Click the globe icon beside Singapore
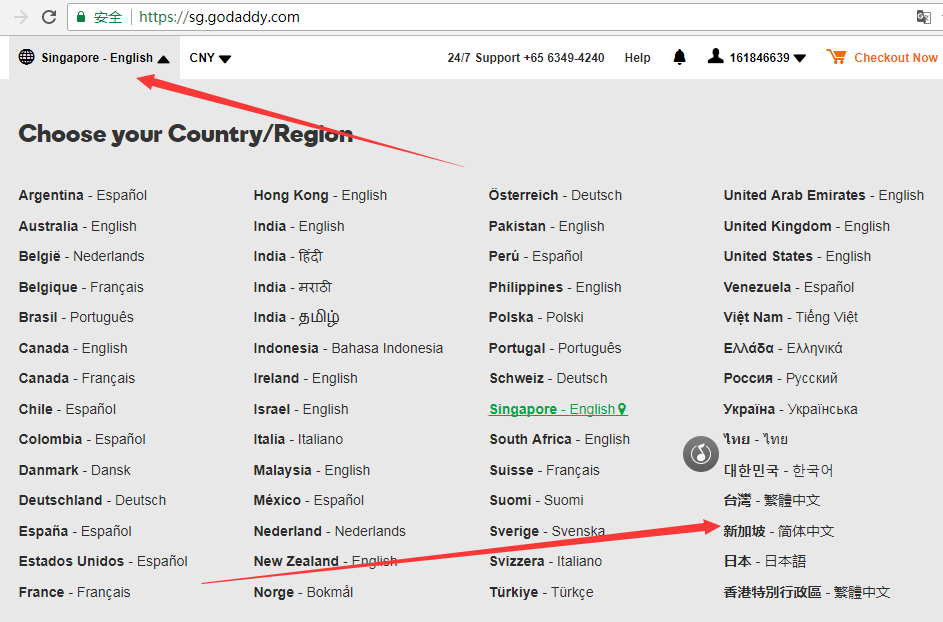 click(26, 57)
